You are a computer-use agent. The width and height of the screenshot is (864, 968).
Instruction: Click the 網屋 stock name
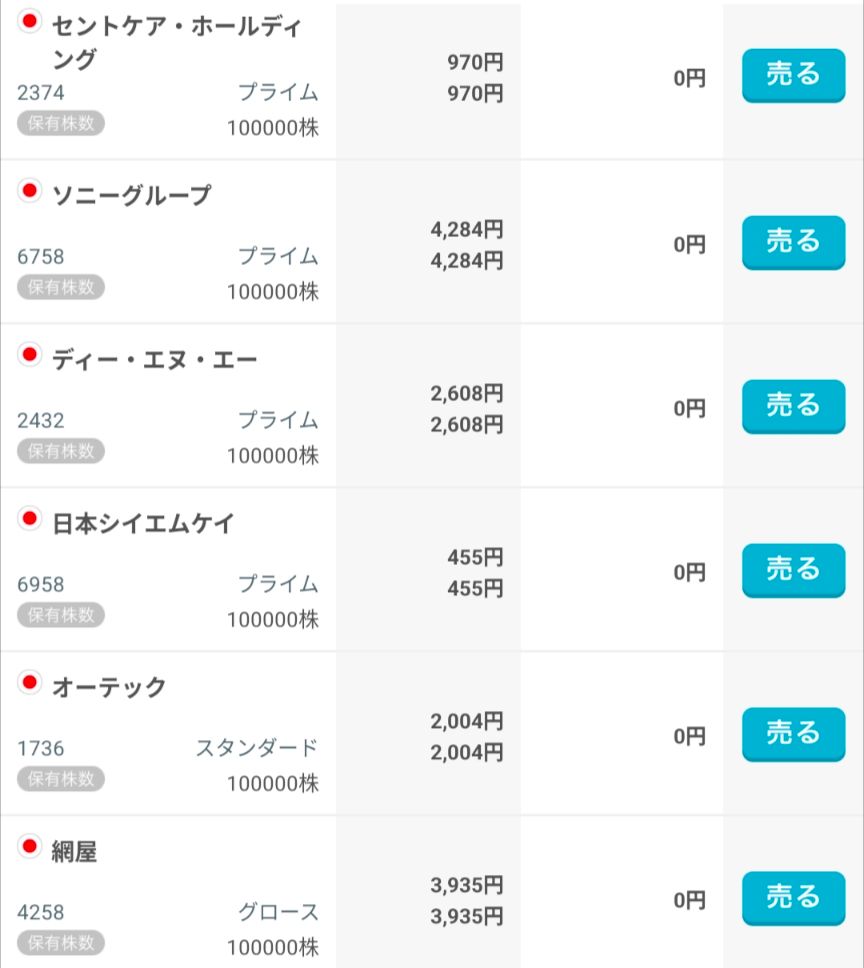74,853
